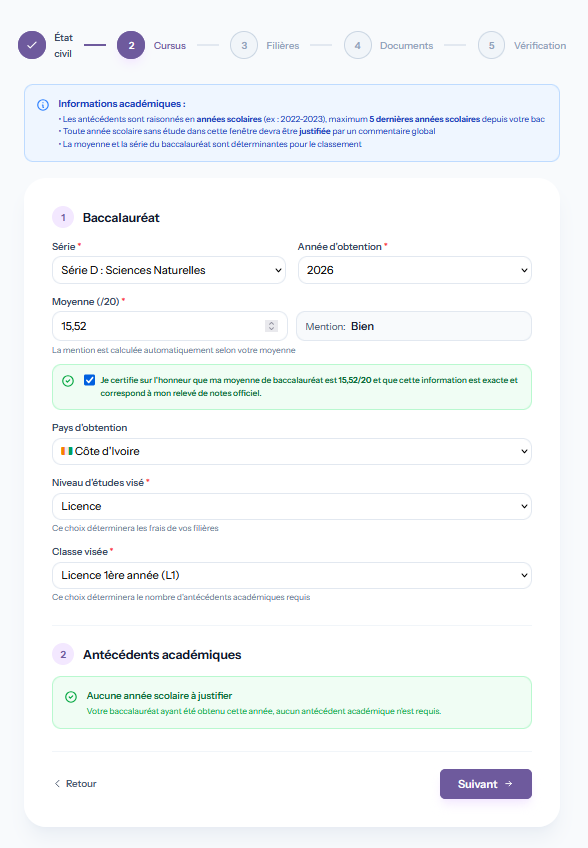
Task: Uncheck the honor certification checkbox
Action: (x=90, y=380)
